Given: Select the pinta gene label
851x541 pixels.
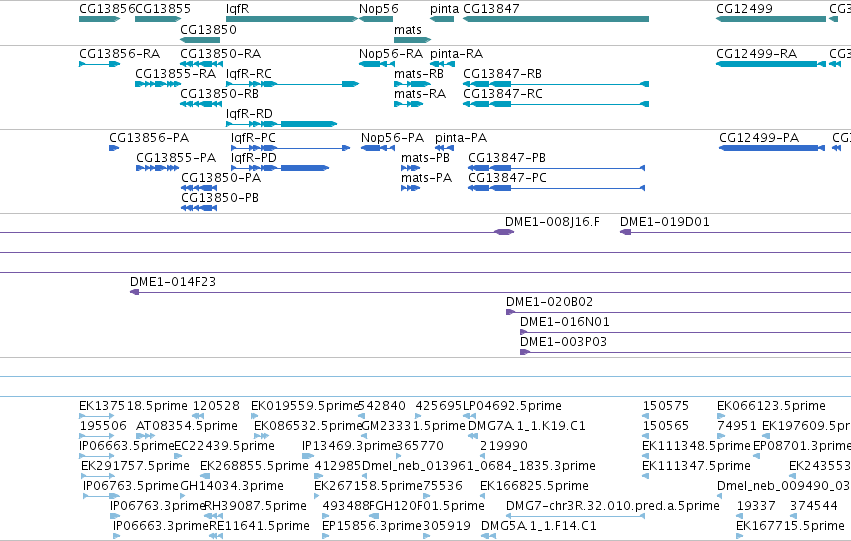Looking at the screenshot, I should 444,9.
